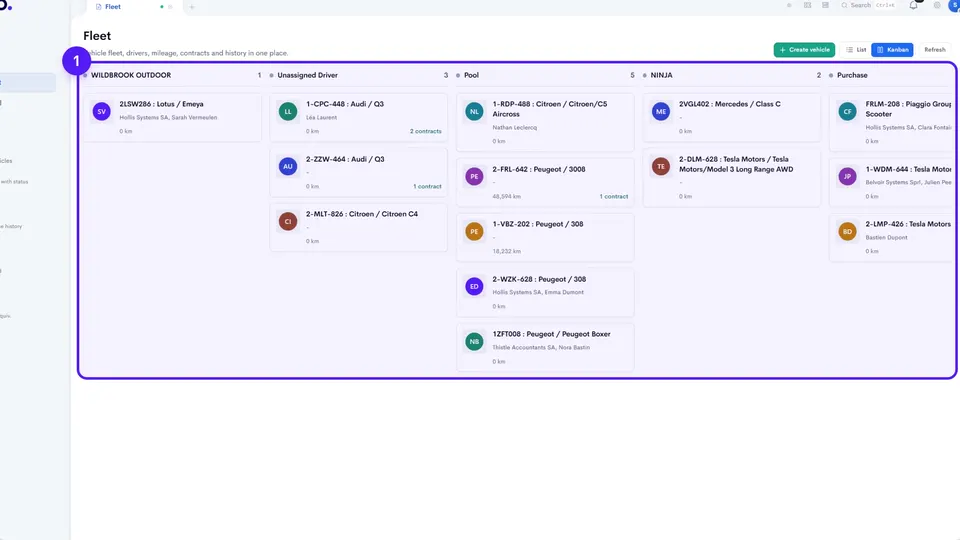Open '1 contract' link on 2-FRL-642
The height and width of the screenshot is (540, 960).
613,197
